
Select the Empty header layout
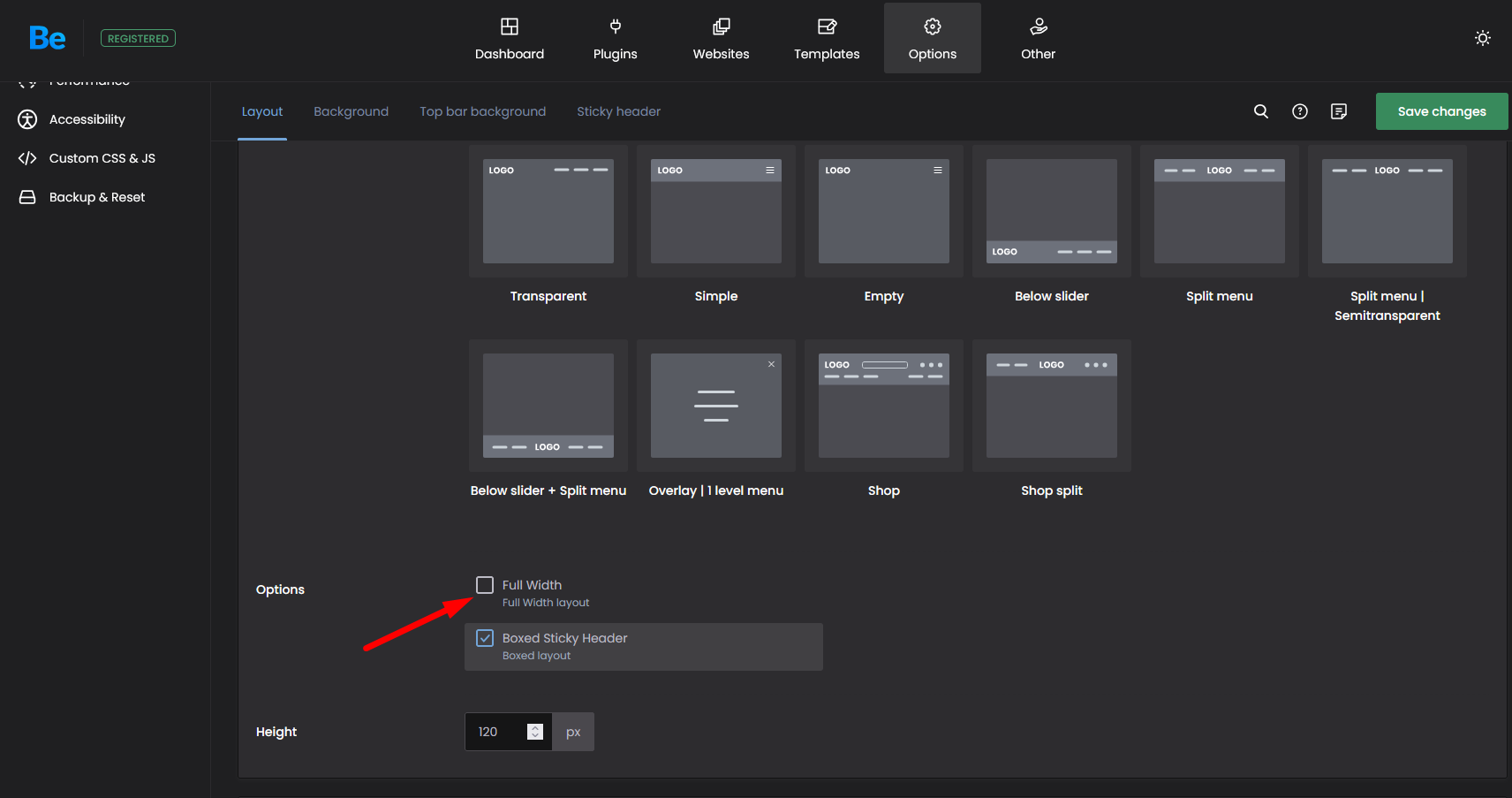tap(884, 211)
